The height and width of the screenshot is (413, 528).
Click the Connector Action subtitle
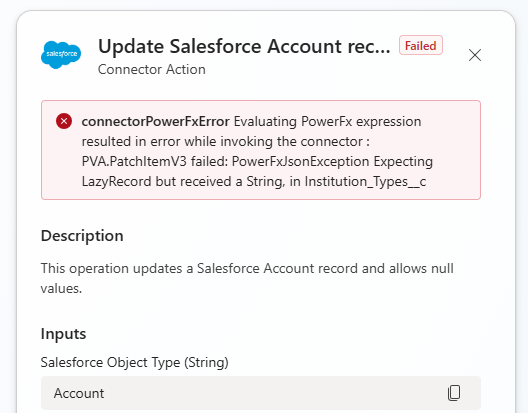point(152,69)
